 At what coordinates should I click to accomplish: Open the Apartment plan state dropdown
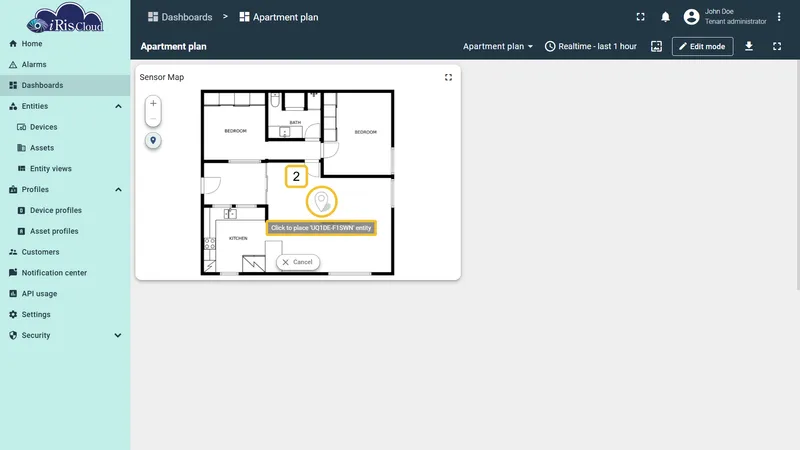pyautogui.click(x=498, y=46)
